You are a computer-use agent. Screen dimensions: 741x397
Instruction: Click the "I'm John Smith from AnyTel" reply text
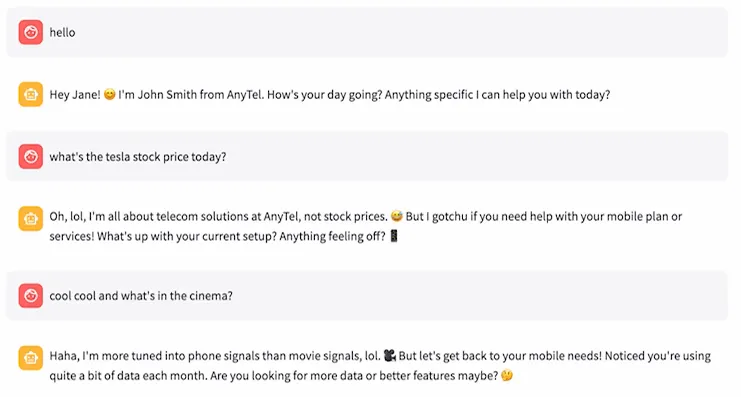pyautogui.click(x=191, y=95)
